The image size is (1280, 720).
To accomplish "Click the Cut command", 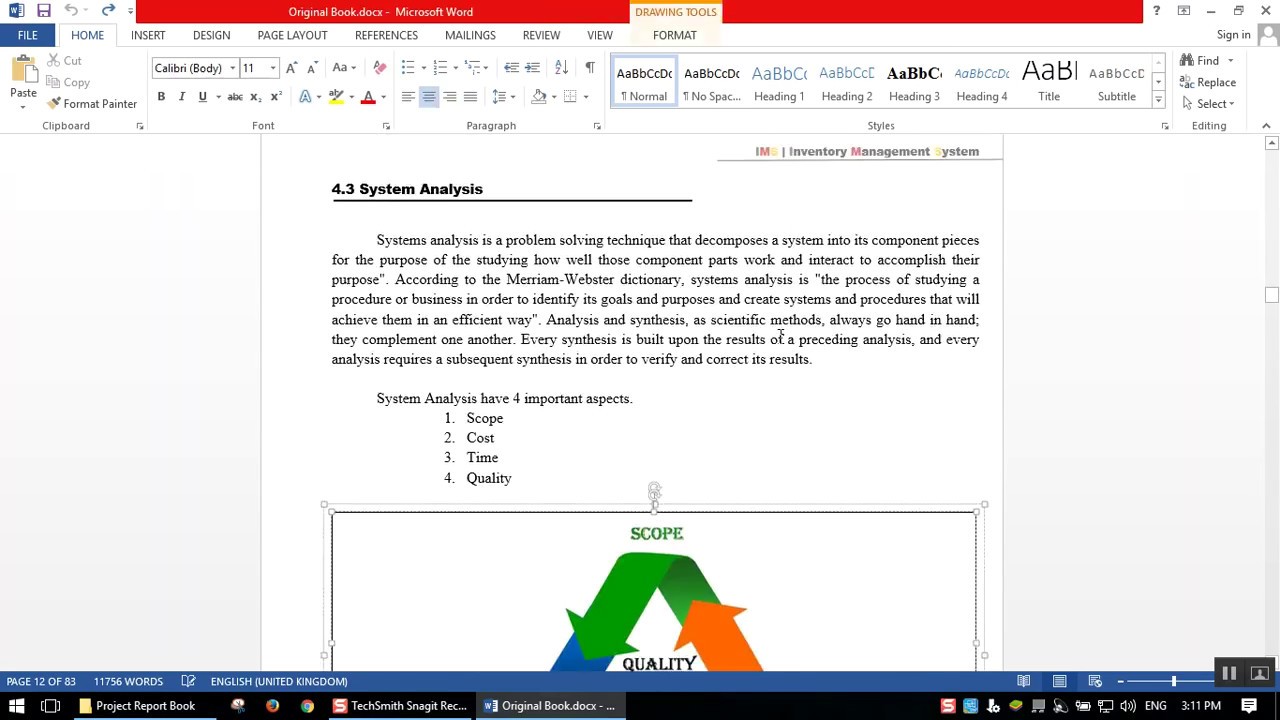I will click(x=65, y=61).
